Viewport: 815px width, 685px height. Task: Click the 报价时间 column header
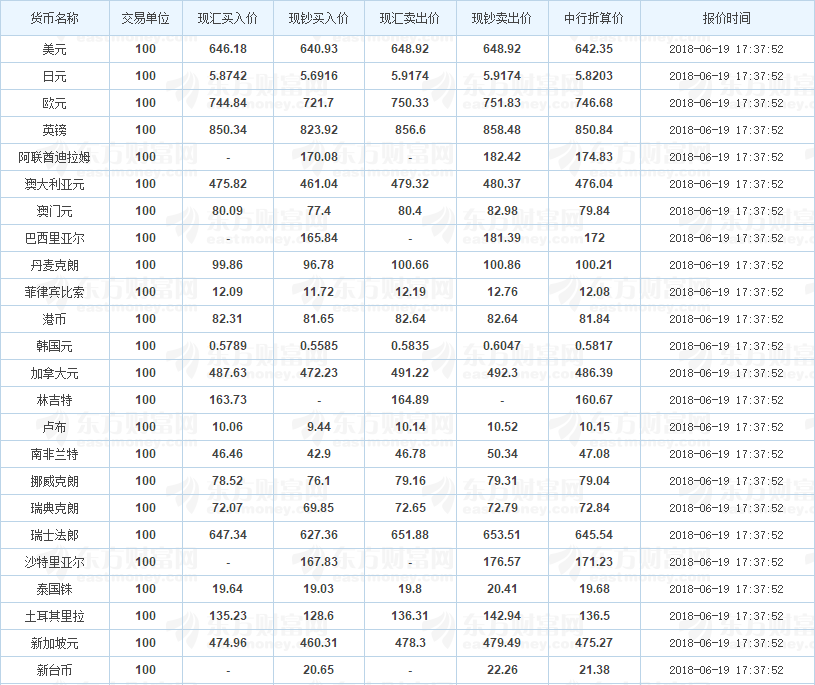pyautogui.click(x=727, y=18)
